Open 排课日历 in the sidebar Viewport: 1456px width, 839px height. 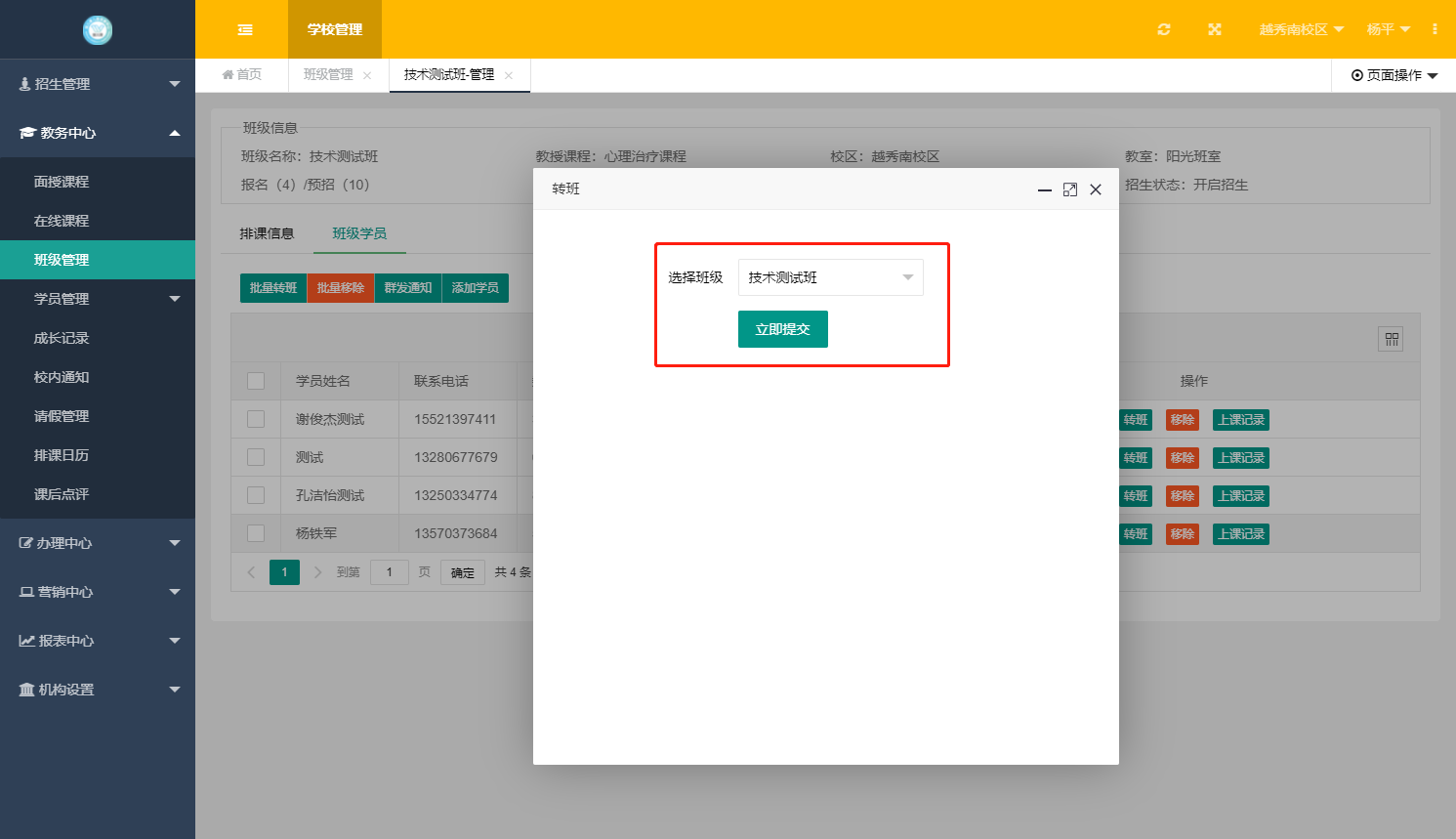[x=98, y=455]
